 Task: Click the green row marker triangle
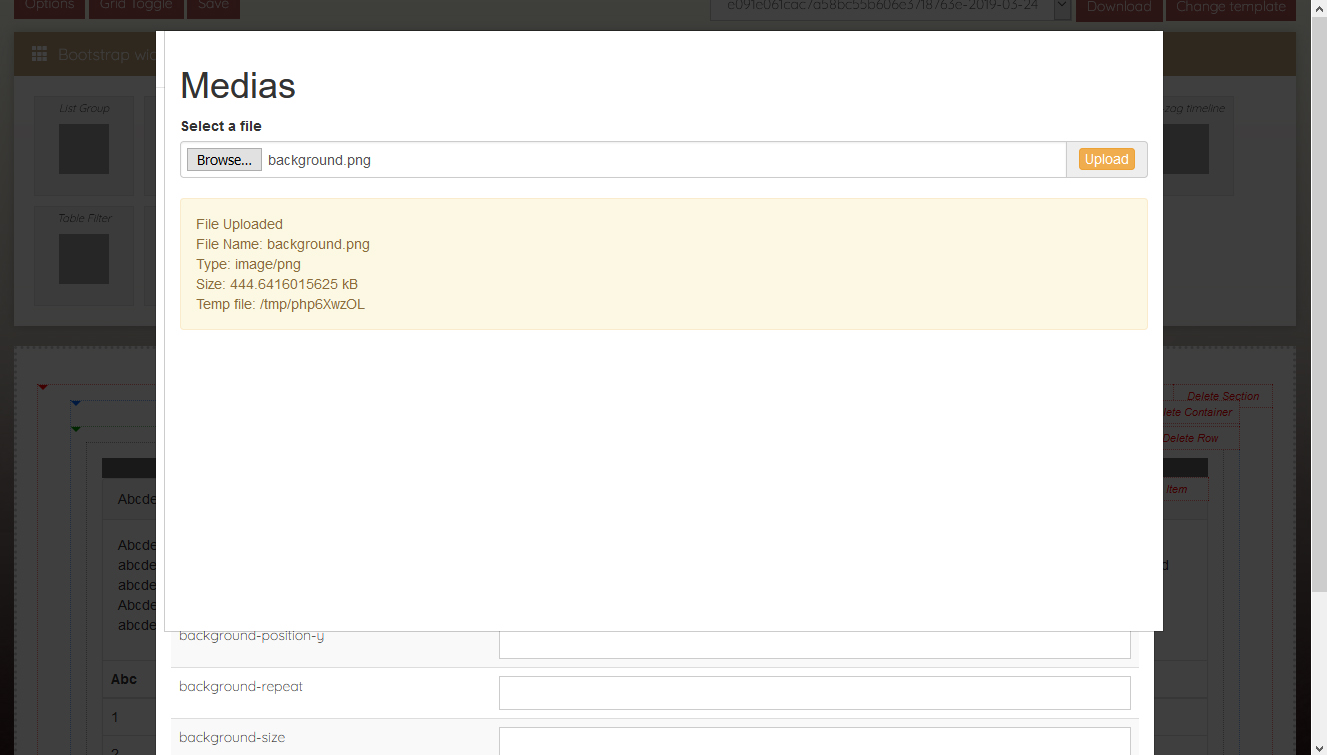point(75,429)
